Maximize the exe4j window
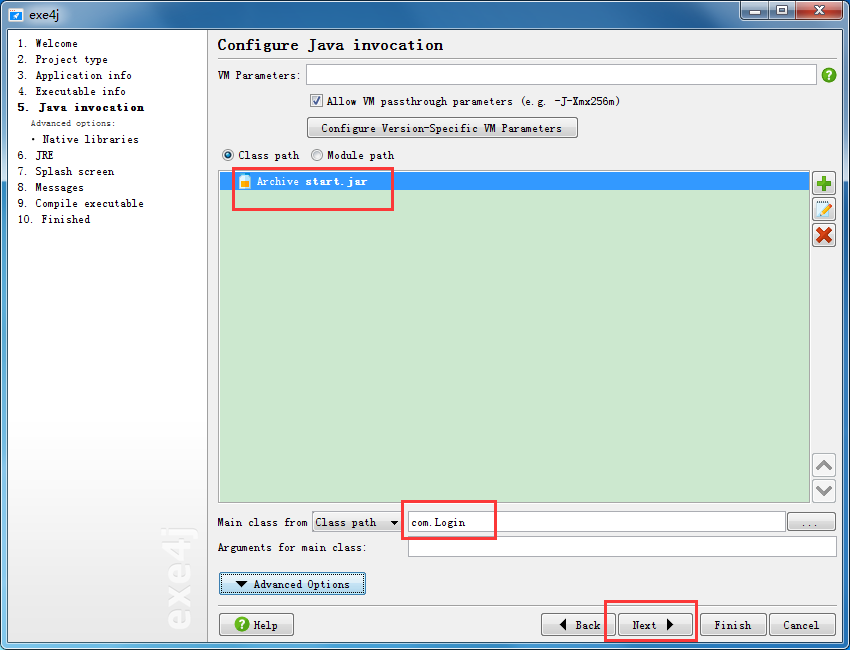The height and width of the screenshot is (650, 850). (x=782, y=10)
